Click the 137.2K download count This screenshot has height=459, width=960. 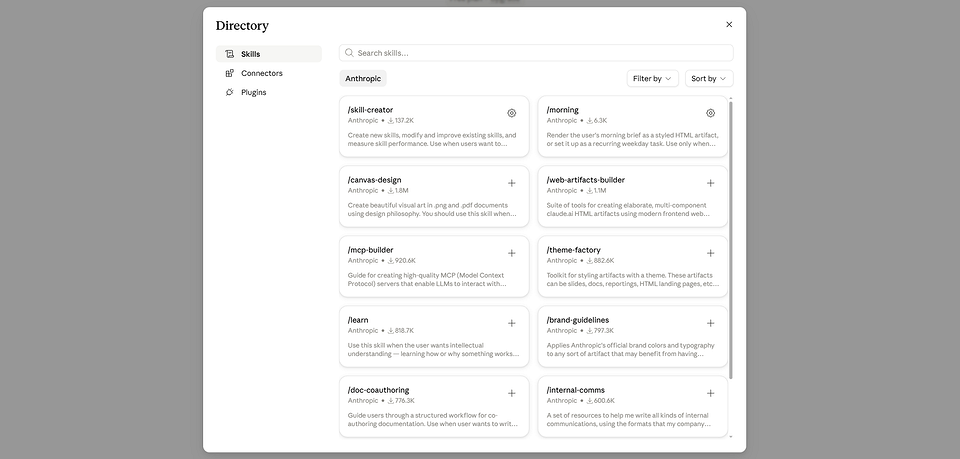coord(401,121)
